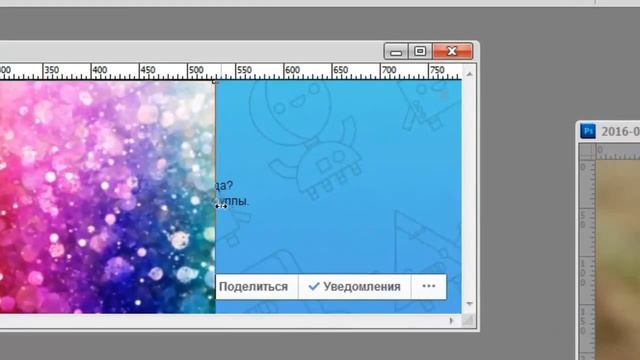The image size is (640, 360).
Task: Click the checkmark icon in Уведомления
Action: 314,287
